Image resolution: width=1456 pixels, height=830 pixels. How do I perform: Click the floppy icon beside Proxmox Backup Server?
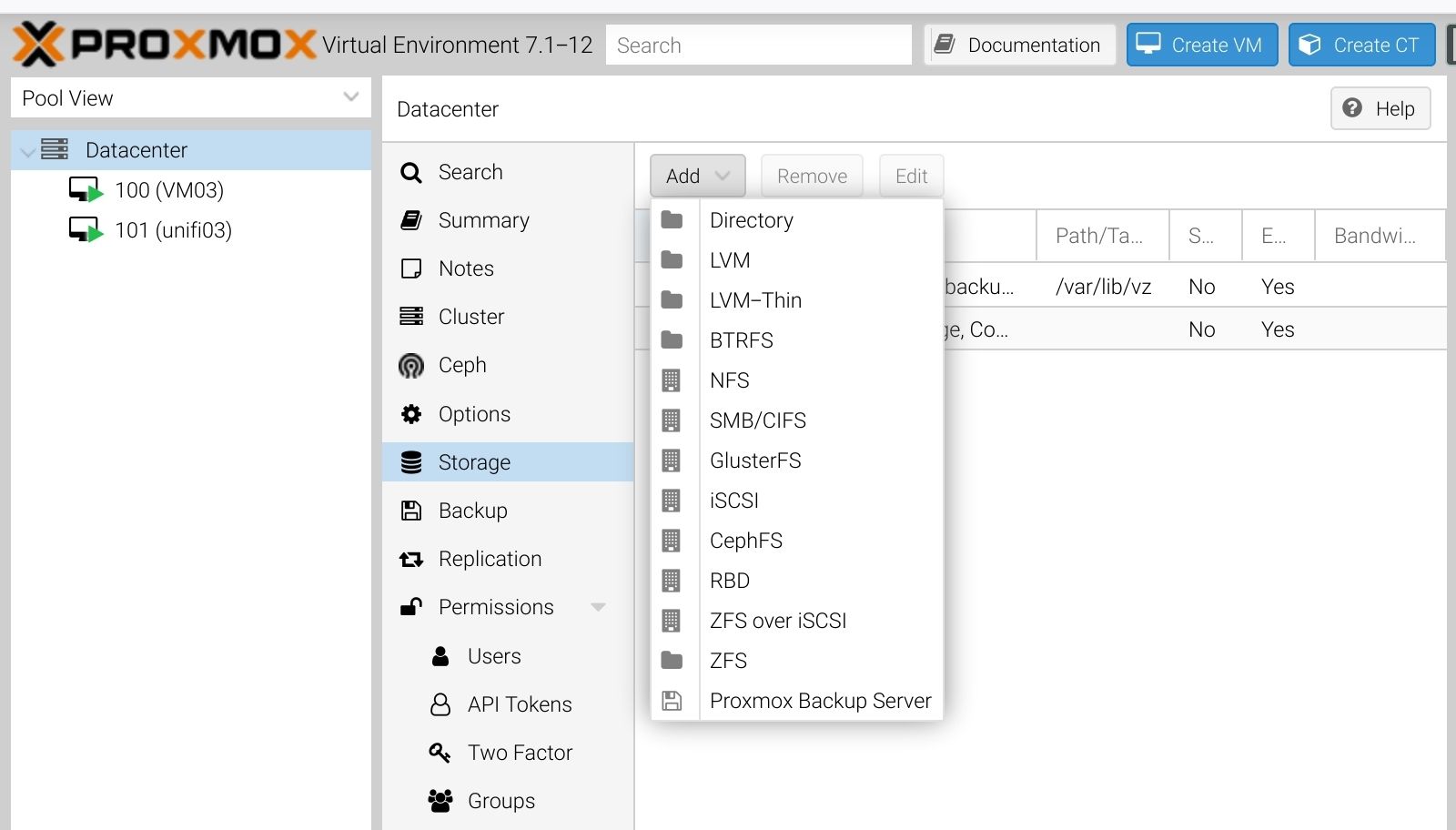672,701
